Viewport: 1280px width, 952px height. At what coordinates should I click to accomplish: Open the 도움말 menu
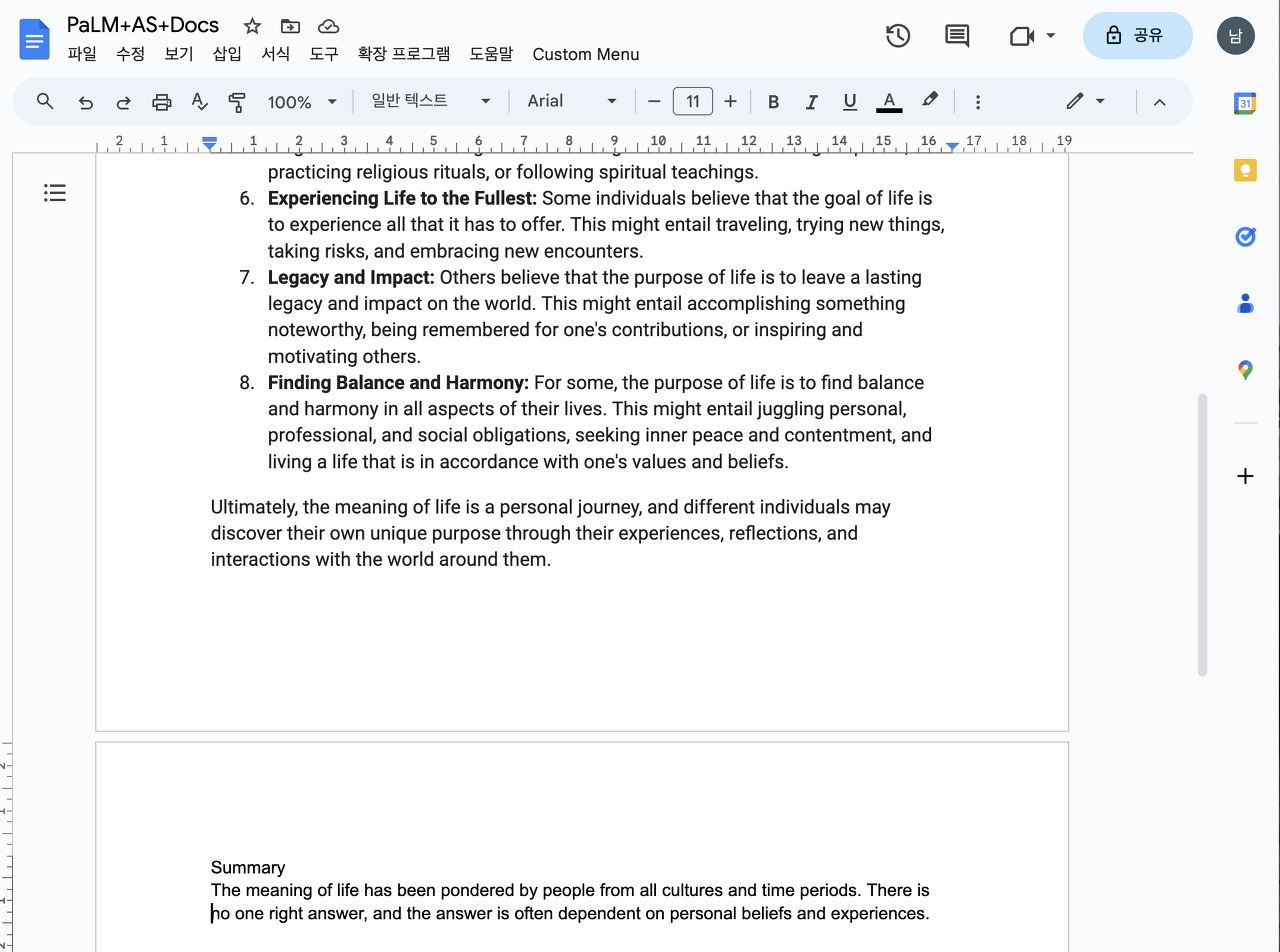coord(491,54)
